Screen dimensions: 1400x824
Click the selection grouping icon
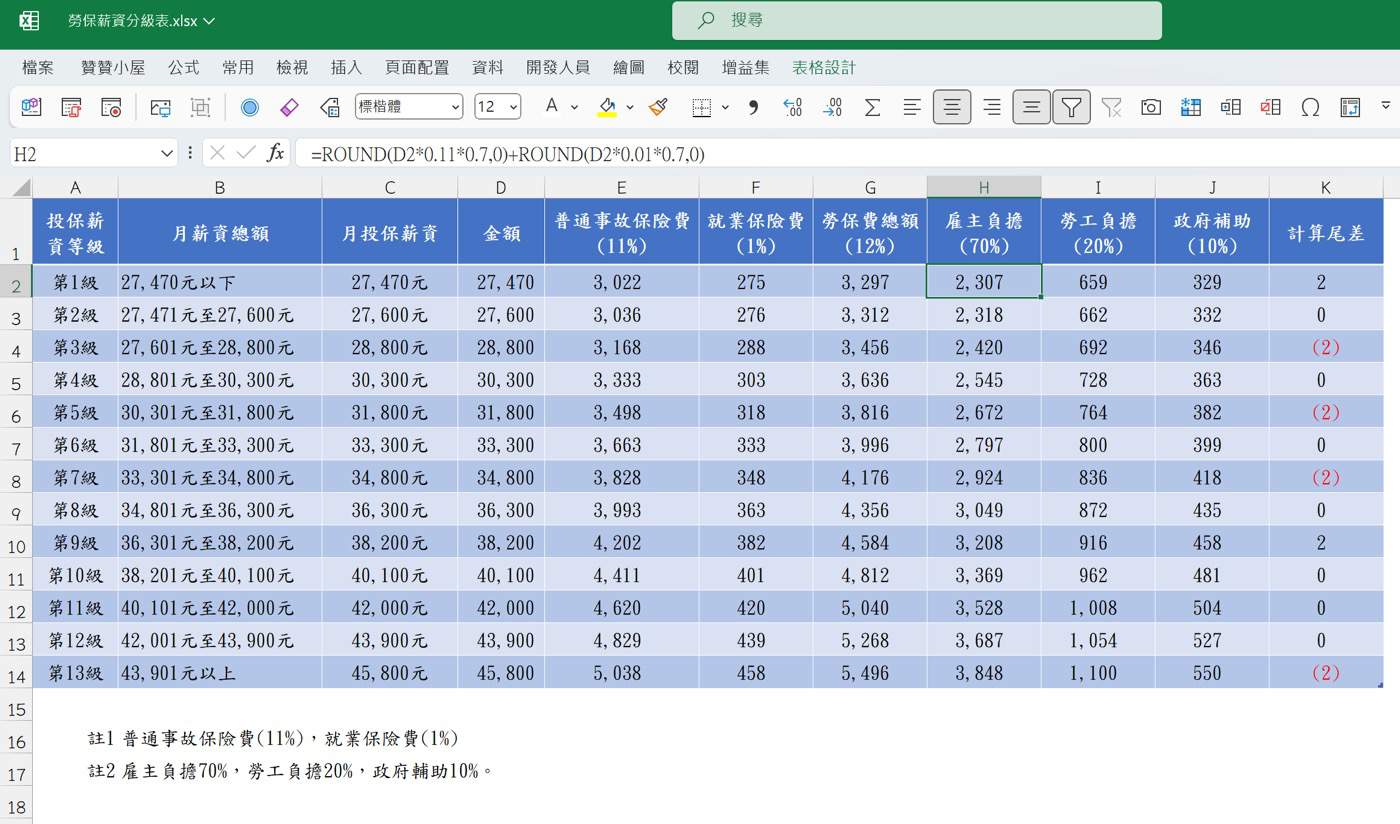click(201, 107)
